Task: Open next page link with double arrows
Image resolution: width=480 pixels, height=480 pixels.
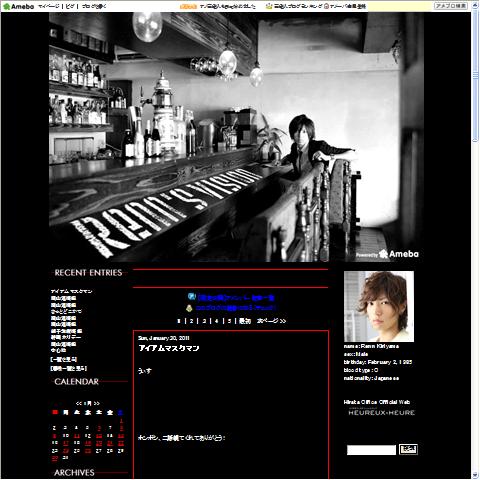Action: point(271,321)
